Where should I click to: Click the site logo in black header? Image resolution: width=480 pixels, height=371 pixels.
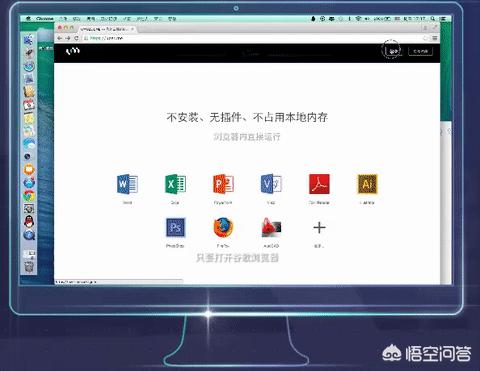pos(73,51)
